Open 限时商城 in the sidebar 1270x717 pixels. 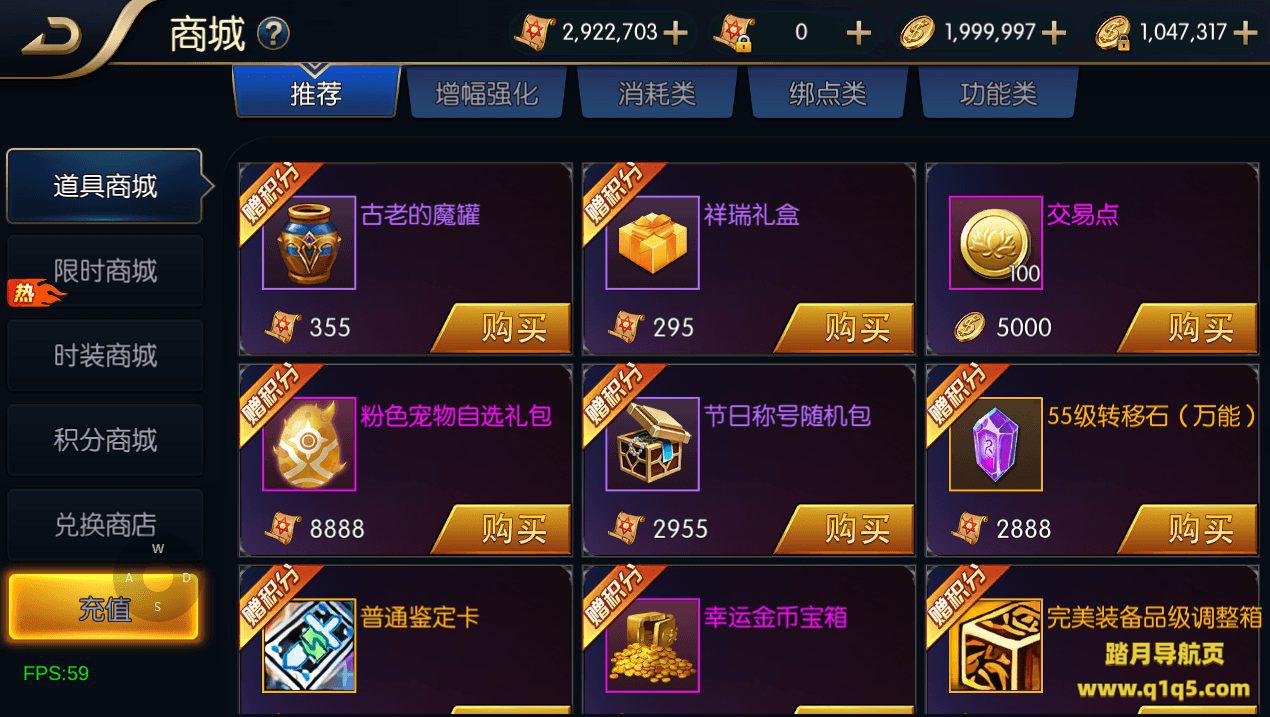click(105, 271)
